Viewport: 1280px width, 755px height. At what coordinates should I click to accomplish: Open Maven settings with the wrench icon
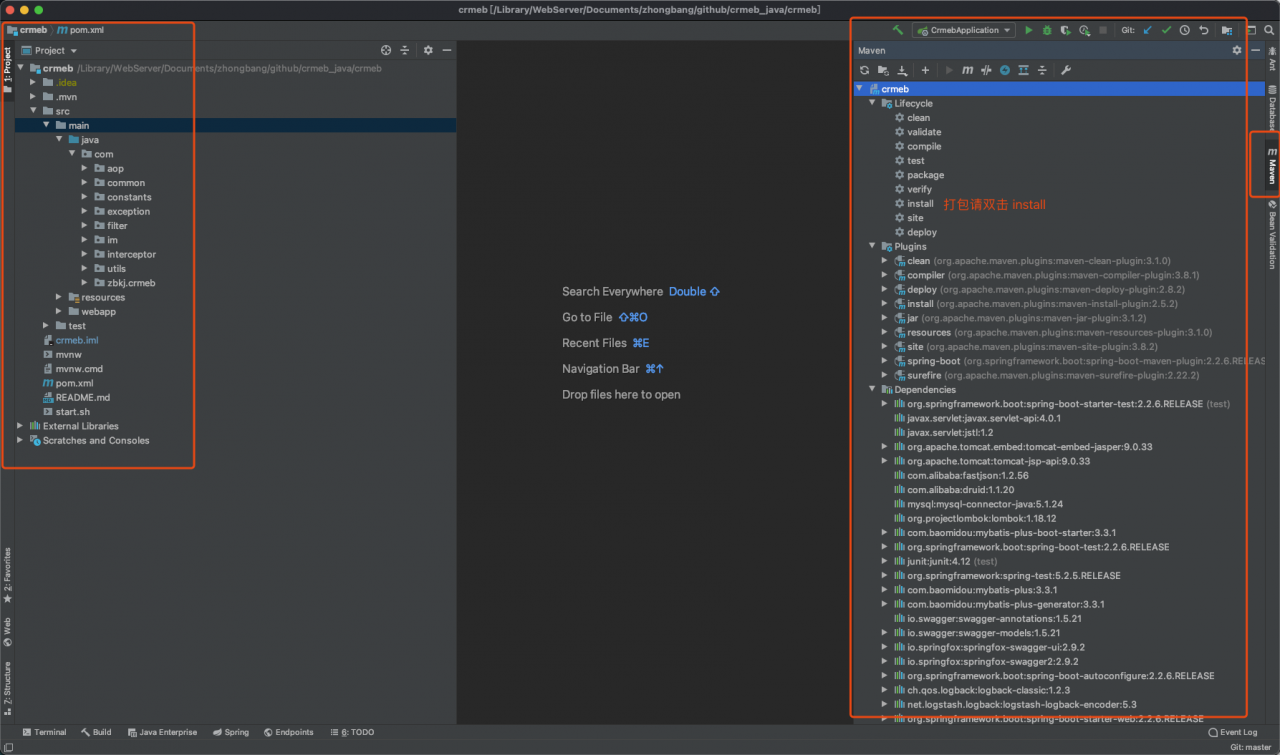point(1065,70)
